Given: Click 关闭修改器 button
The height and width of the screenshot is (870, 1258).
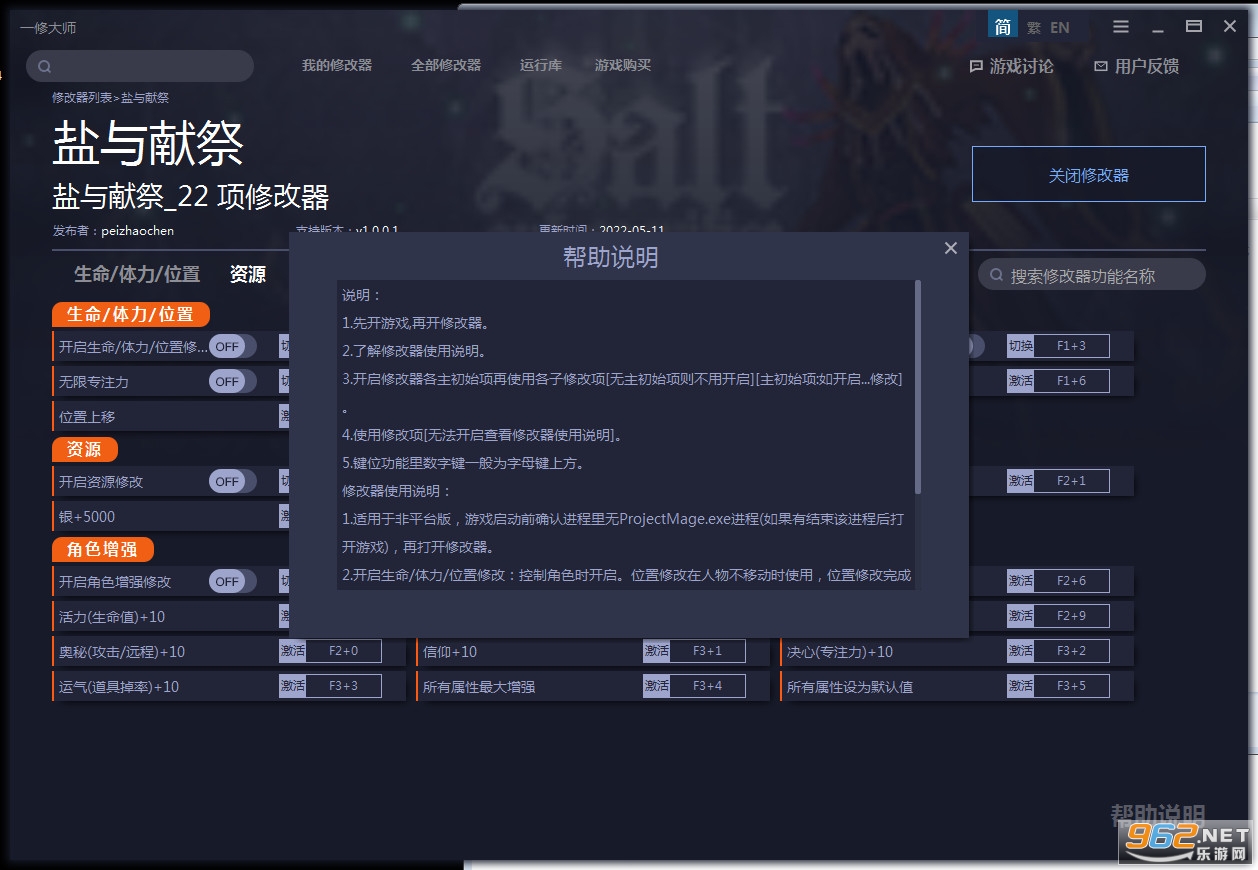Looking at the screenshot, I should (1089, 174).
